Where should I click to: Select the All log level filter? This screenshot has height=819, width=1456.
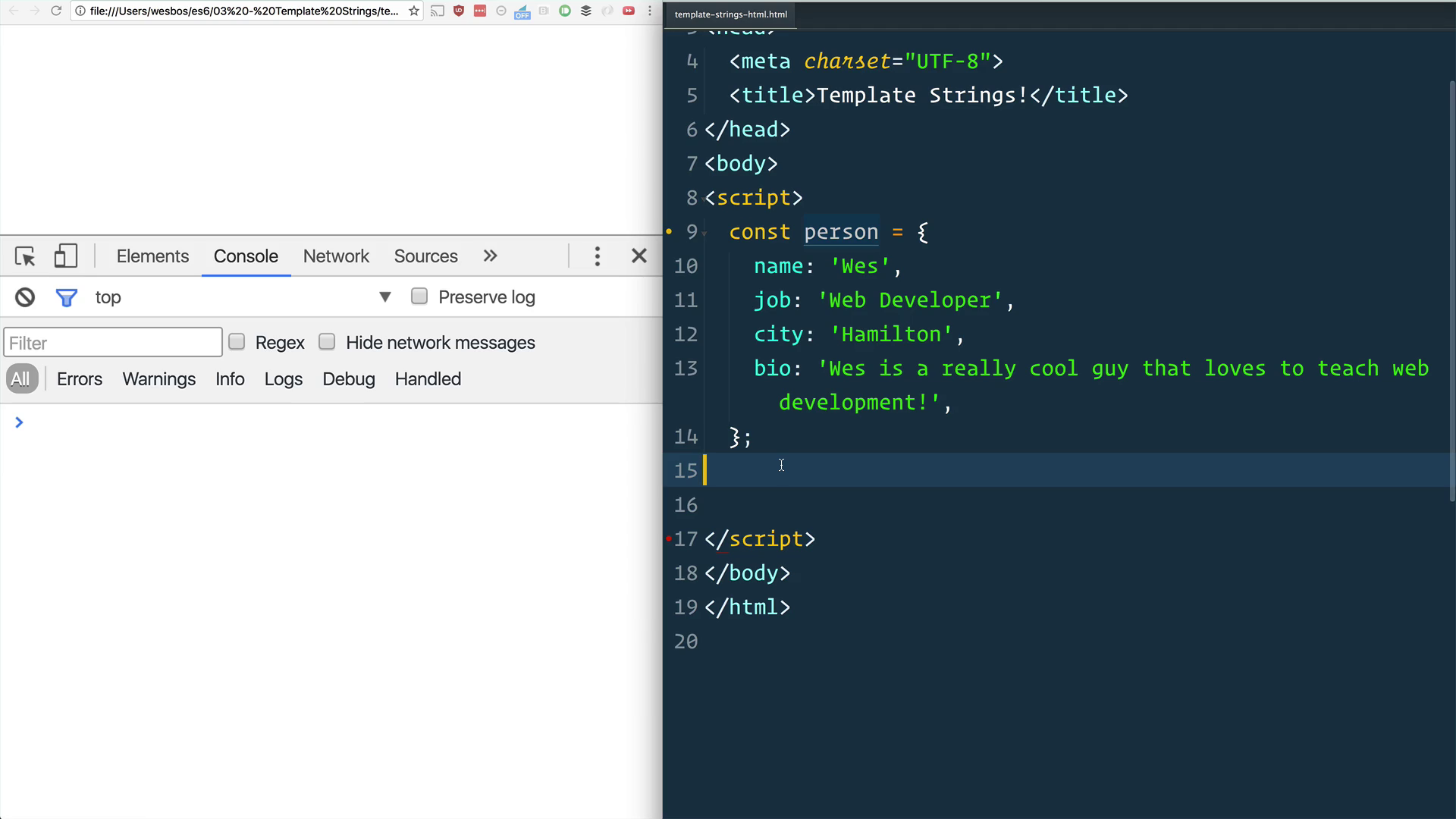coord(21,379)
